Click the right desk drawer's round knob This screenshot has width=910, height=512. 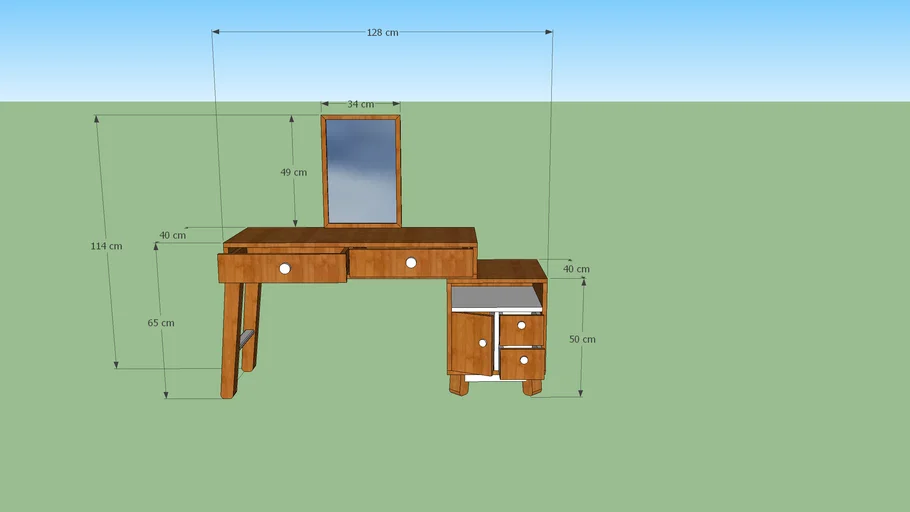(411, 263)
